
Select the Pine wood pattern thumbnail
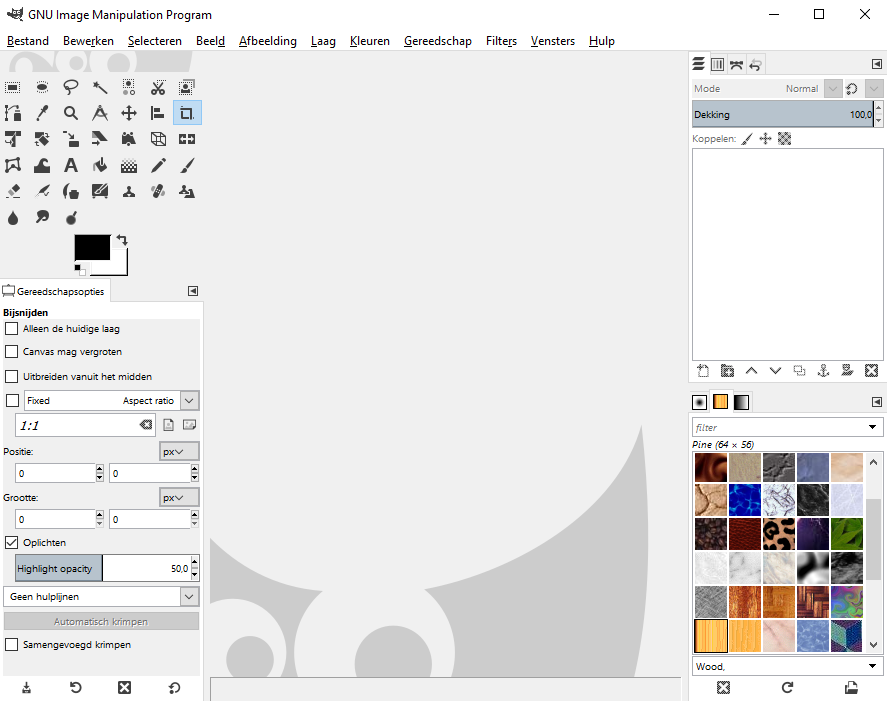pyautogui.click(x=711, y=635)
